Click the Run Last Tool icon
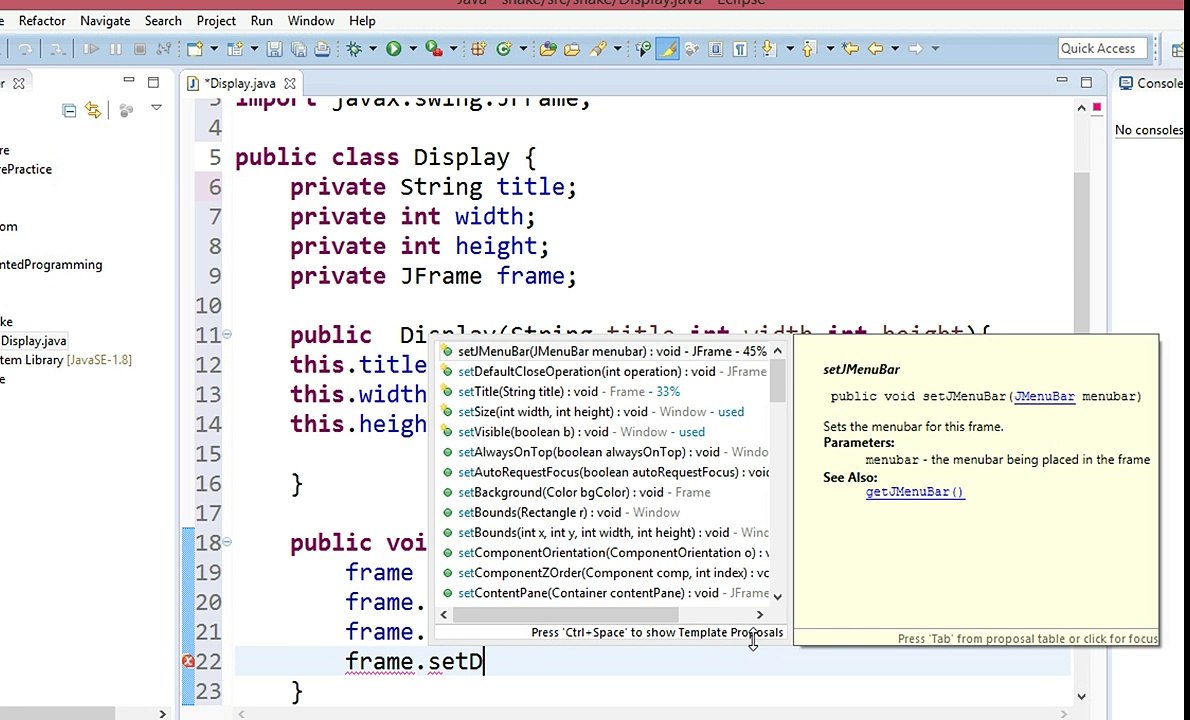 click(x=433, y=49)
